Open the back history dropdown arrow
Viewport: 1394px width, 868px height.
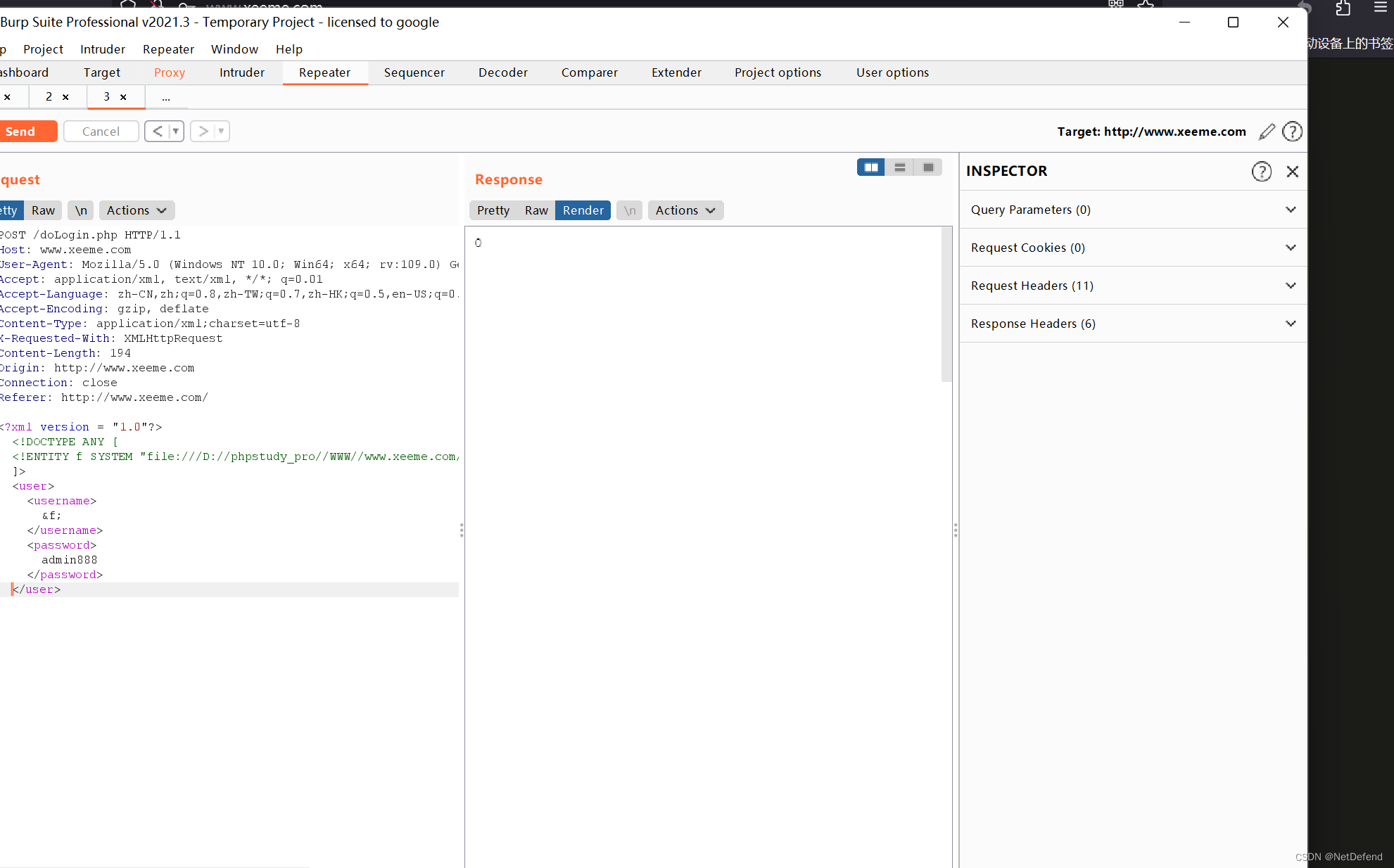coord(176,132)
